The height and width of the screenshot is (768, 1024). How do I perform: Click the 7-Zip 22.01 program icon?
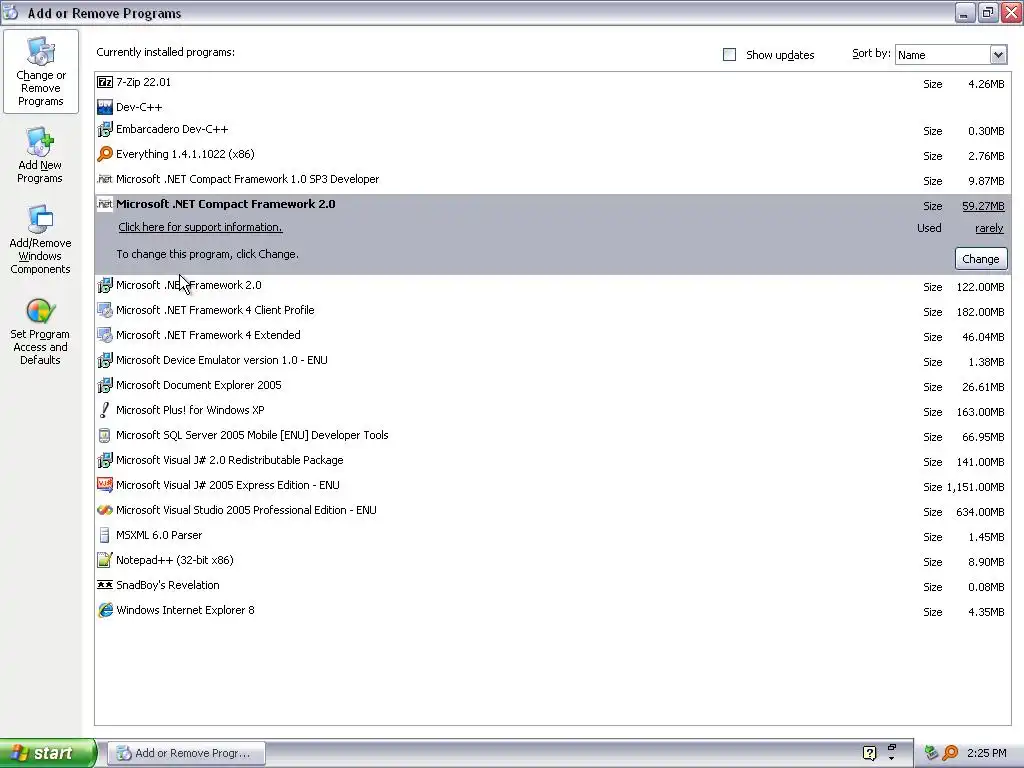click(x=104, y=82)
